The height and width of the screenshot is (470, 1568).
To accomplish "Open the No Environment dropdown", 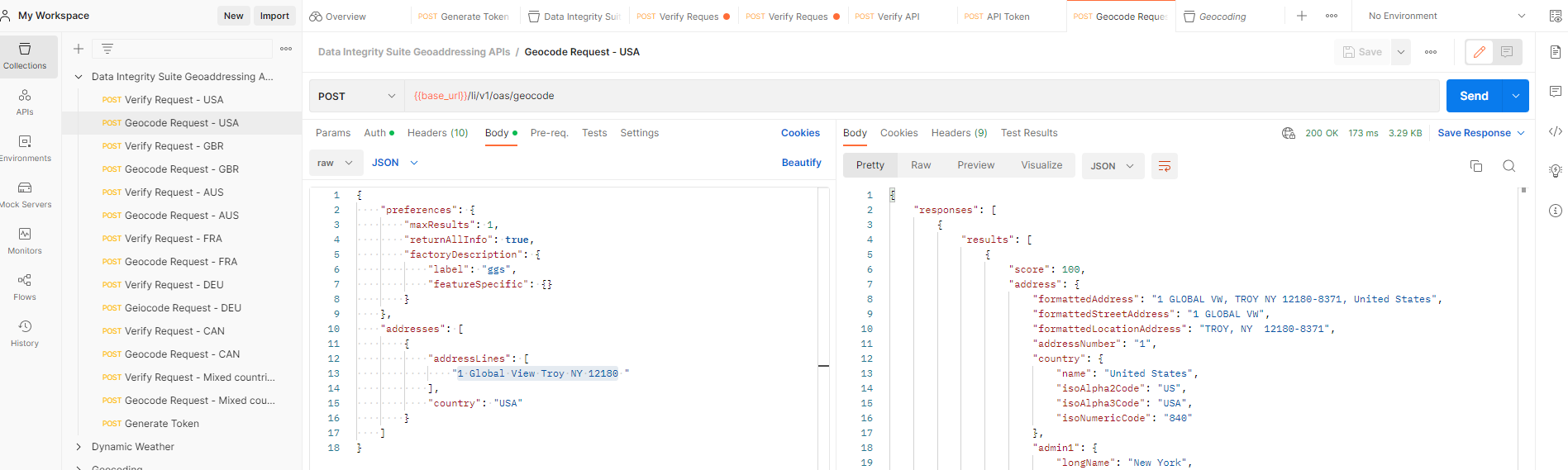I will (1446, 16).
